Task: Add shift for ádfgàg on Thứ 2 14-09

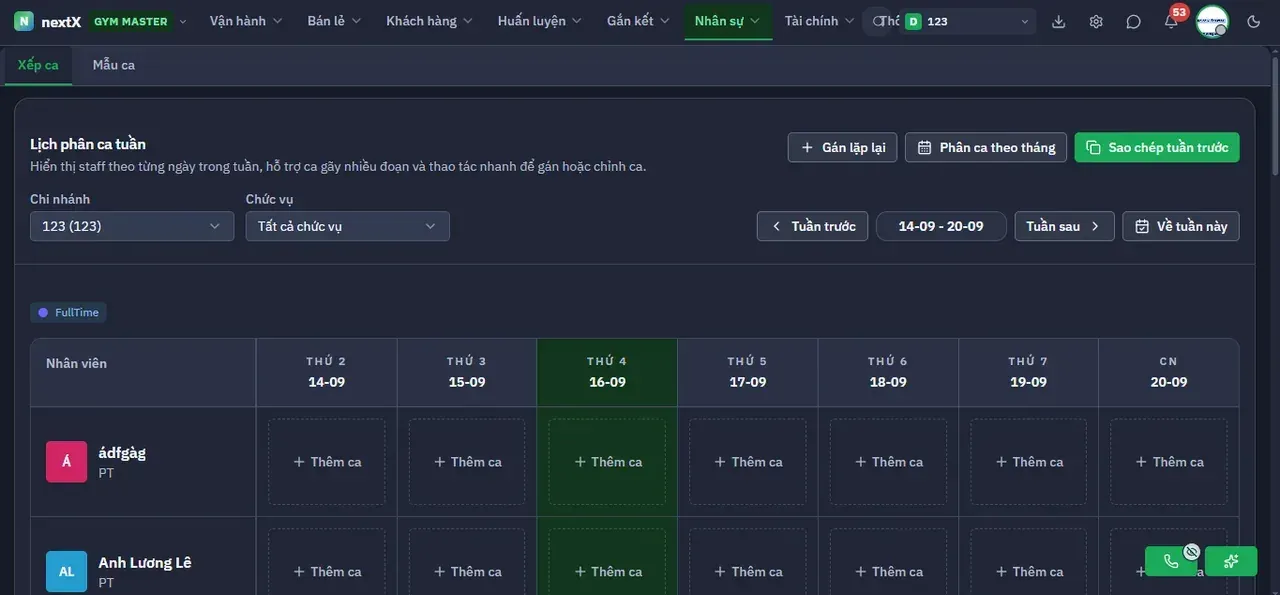Action: tap(327, 462)
